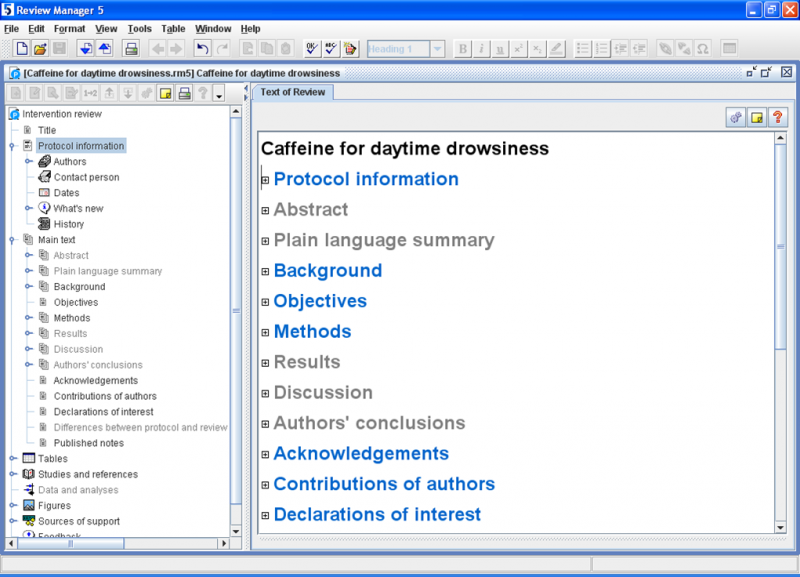The image size is (800, 577).
Task: Expand the Tables node in outline tree
Action: pyautogui.click(x=12, y=459)
